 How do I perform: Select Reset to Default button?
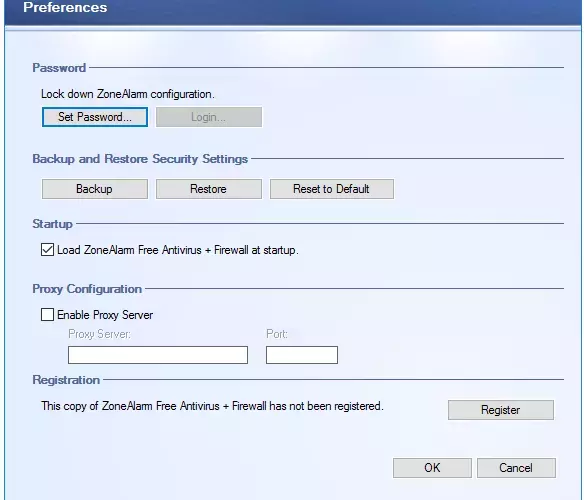click(331, 189)
